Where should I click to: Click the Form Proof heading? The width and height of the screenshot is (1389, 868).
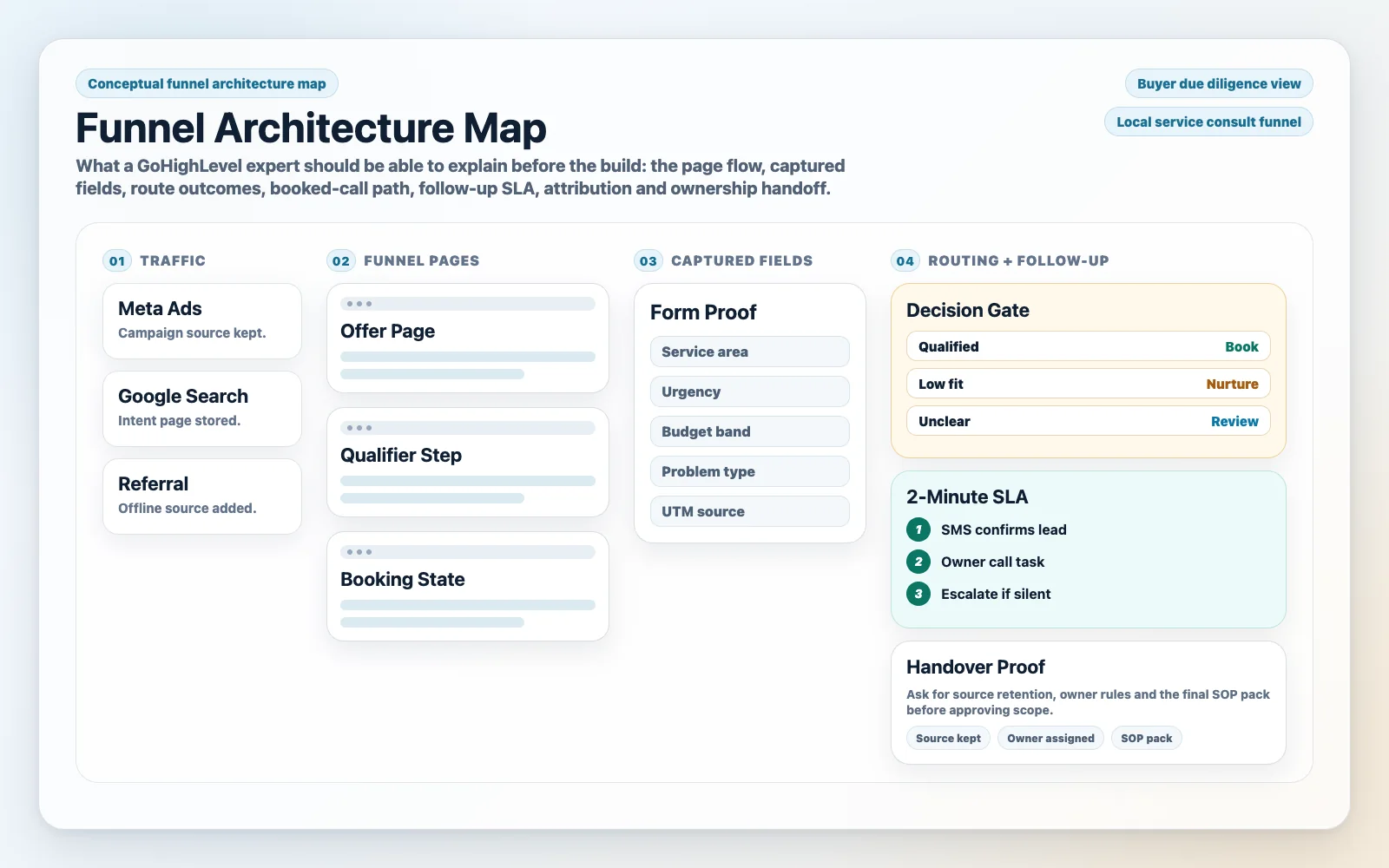click(703, 312)
